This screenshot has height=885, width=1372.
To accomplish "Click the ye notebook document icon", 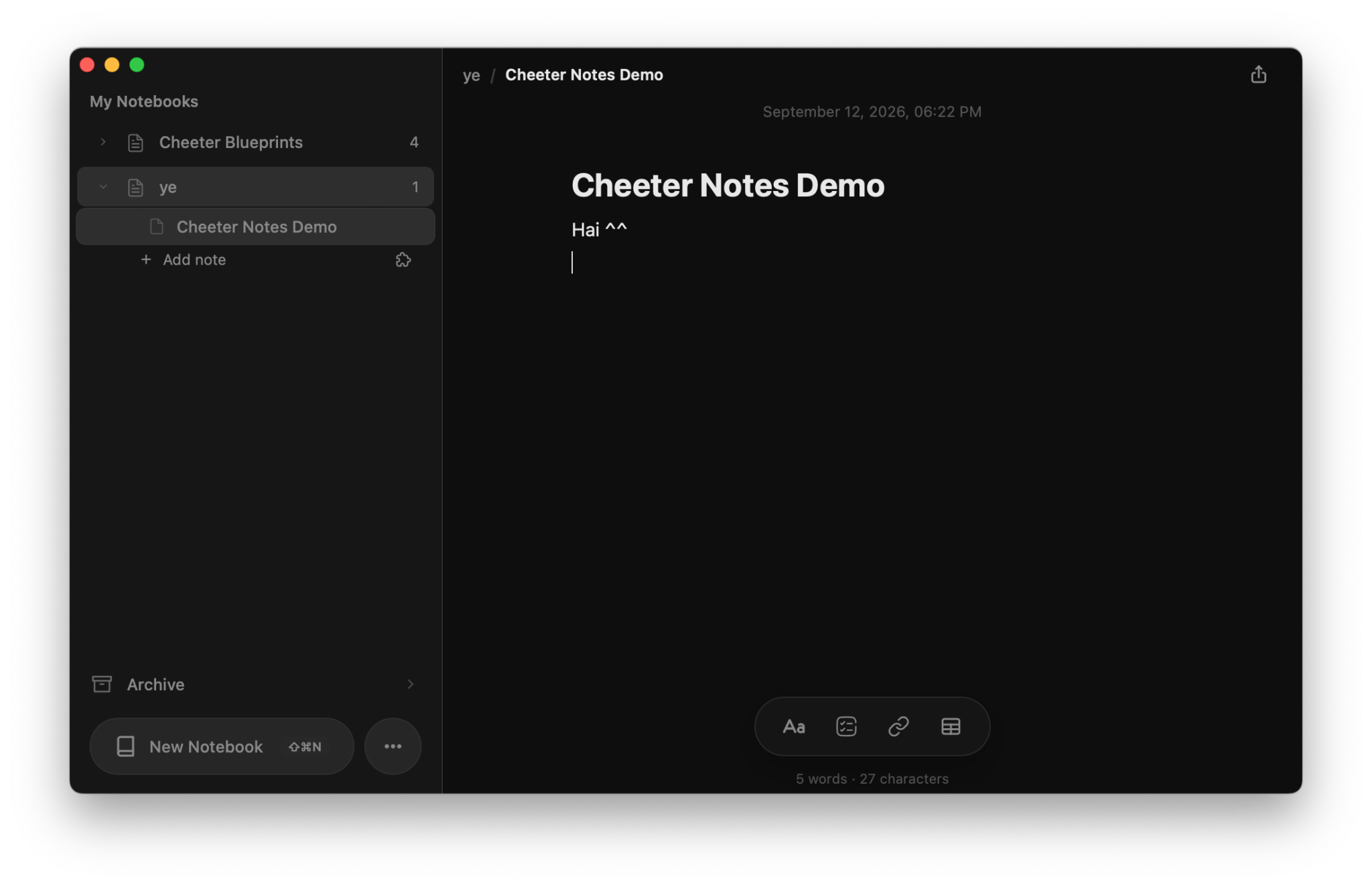I will click(x=135, y=187).
